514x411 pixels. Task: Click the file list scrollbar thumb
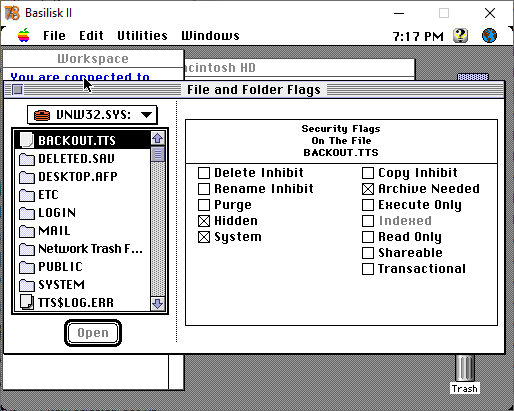[158, 154]
